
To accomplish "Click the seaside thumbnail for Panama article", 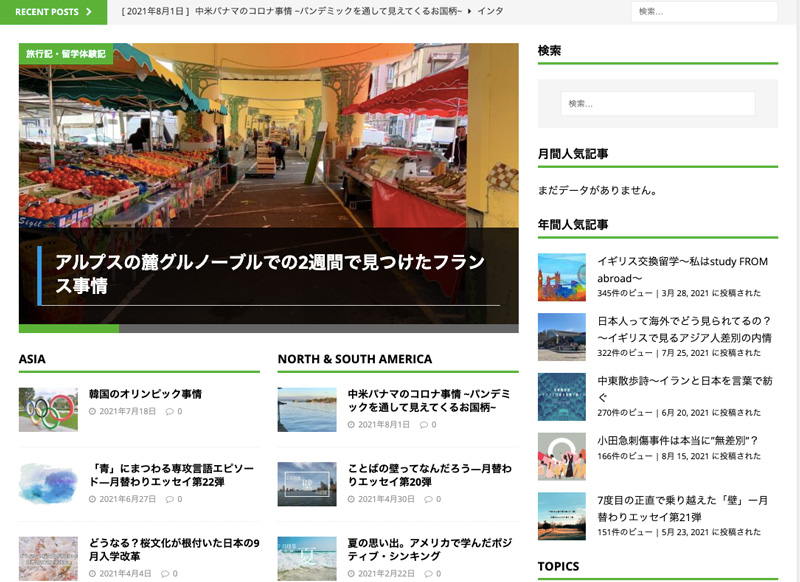I will coord(307,410).
